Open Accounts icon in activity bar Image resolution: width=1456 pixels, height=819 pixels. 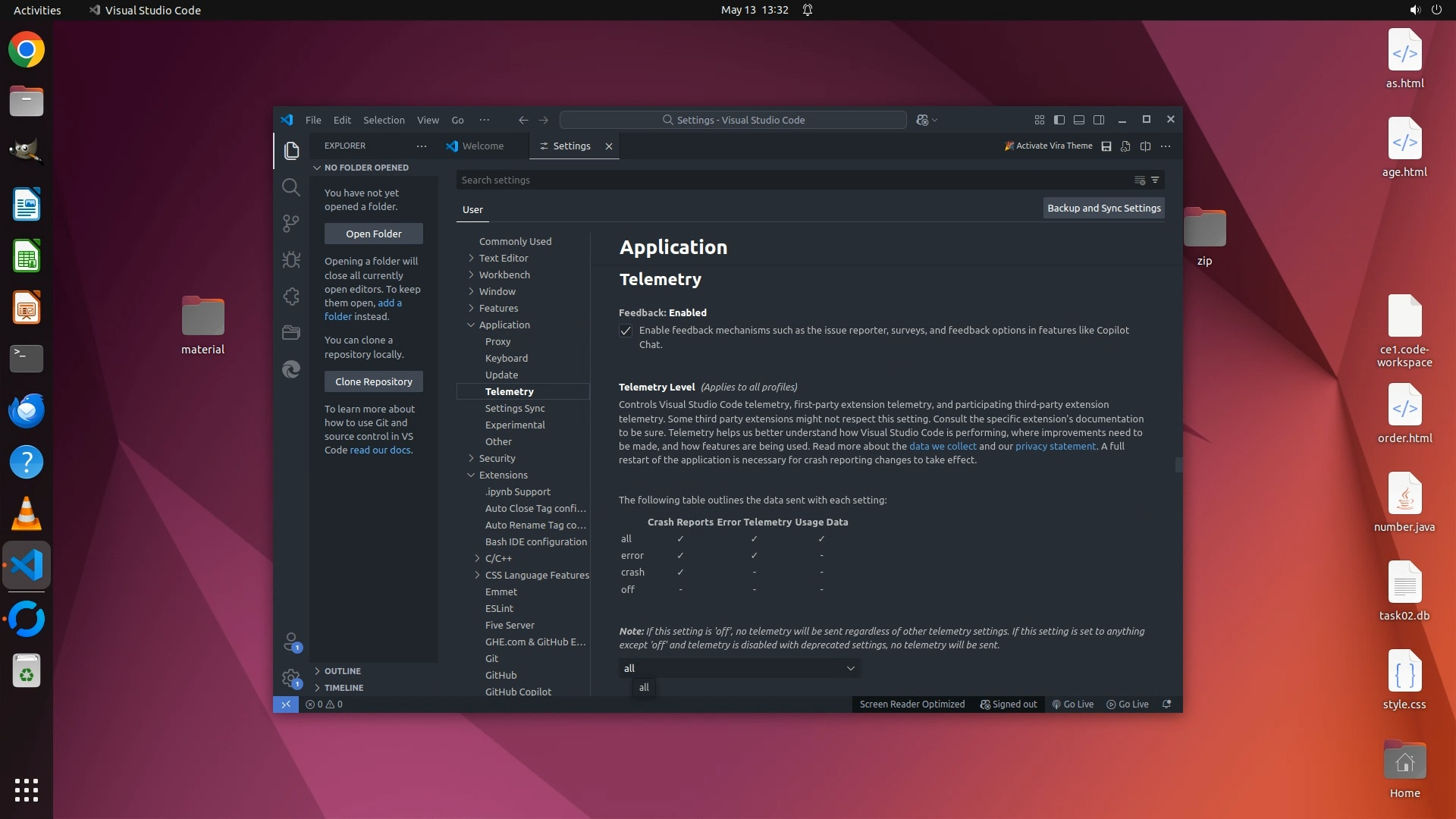click(x=291, y=642)
